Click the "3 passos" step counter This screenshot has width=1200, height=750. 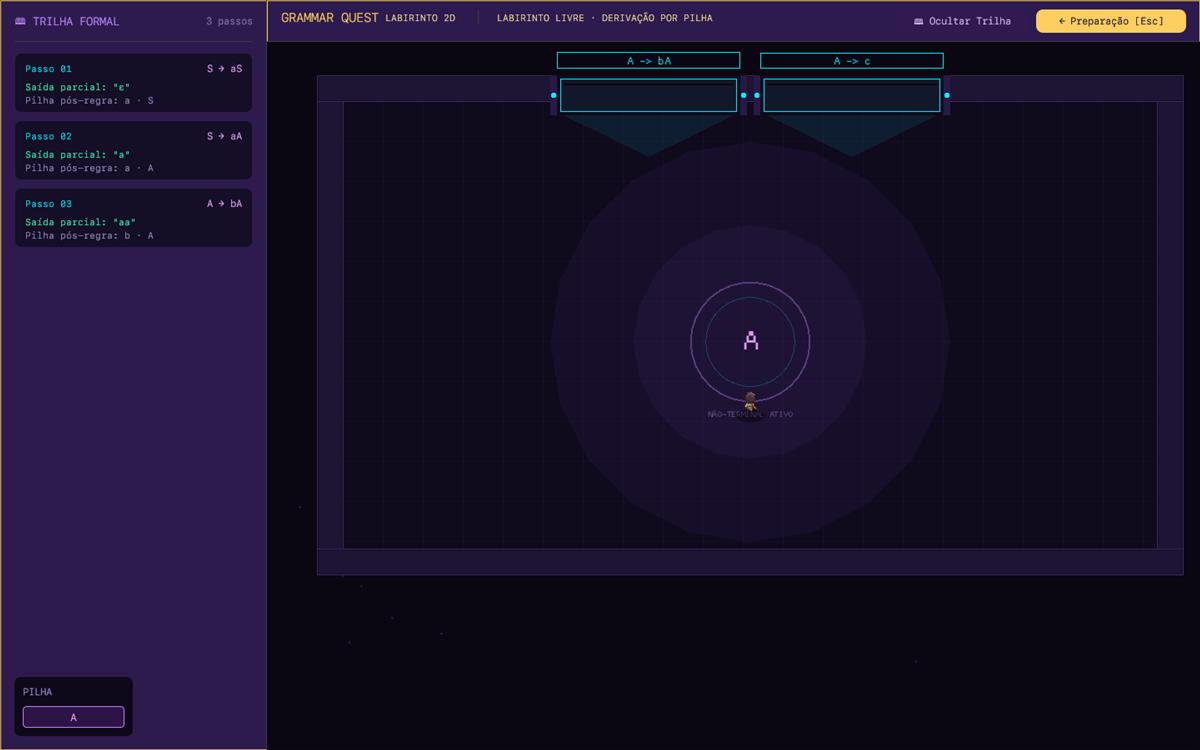[x=229, y=21]
